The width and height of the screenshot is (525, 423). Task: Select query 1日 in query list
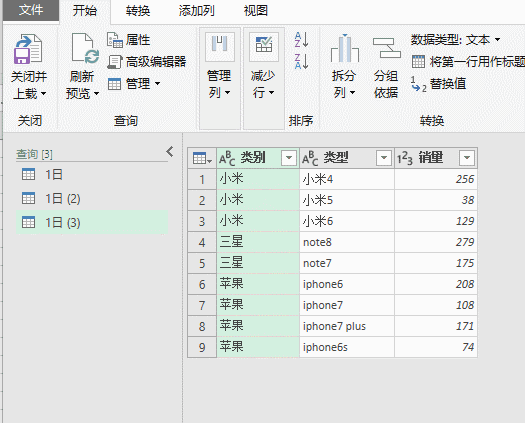(x=92, y=174)
